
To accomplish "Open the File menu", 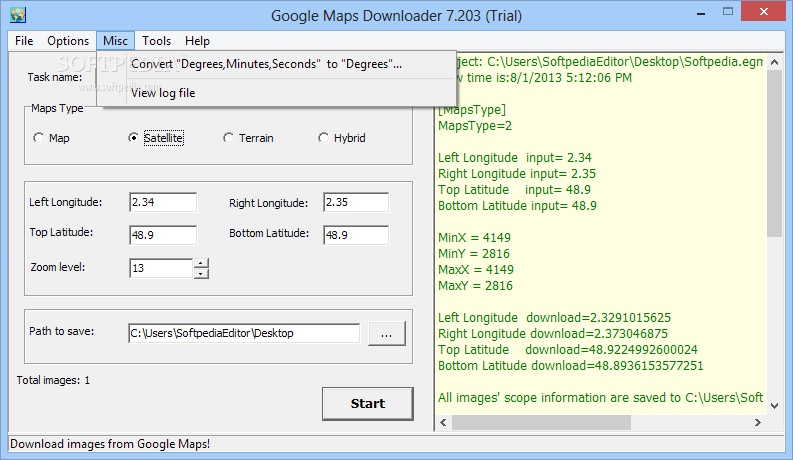I will pyautogui.click(x=24, y=41).
